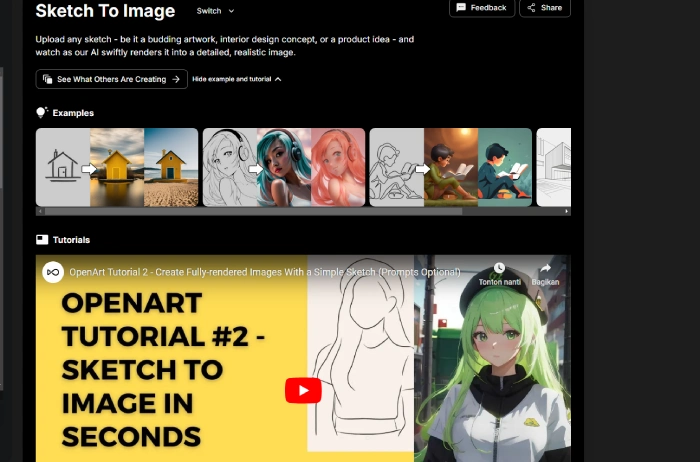Click the 'Examples' heading text
The image size is (700, 462).
[73, 113]
